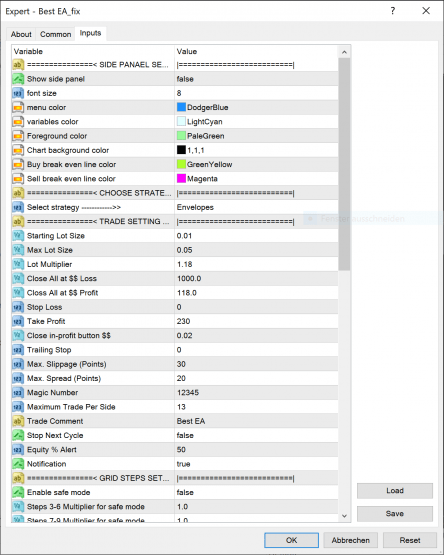Click the OK button

point(291,540)
